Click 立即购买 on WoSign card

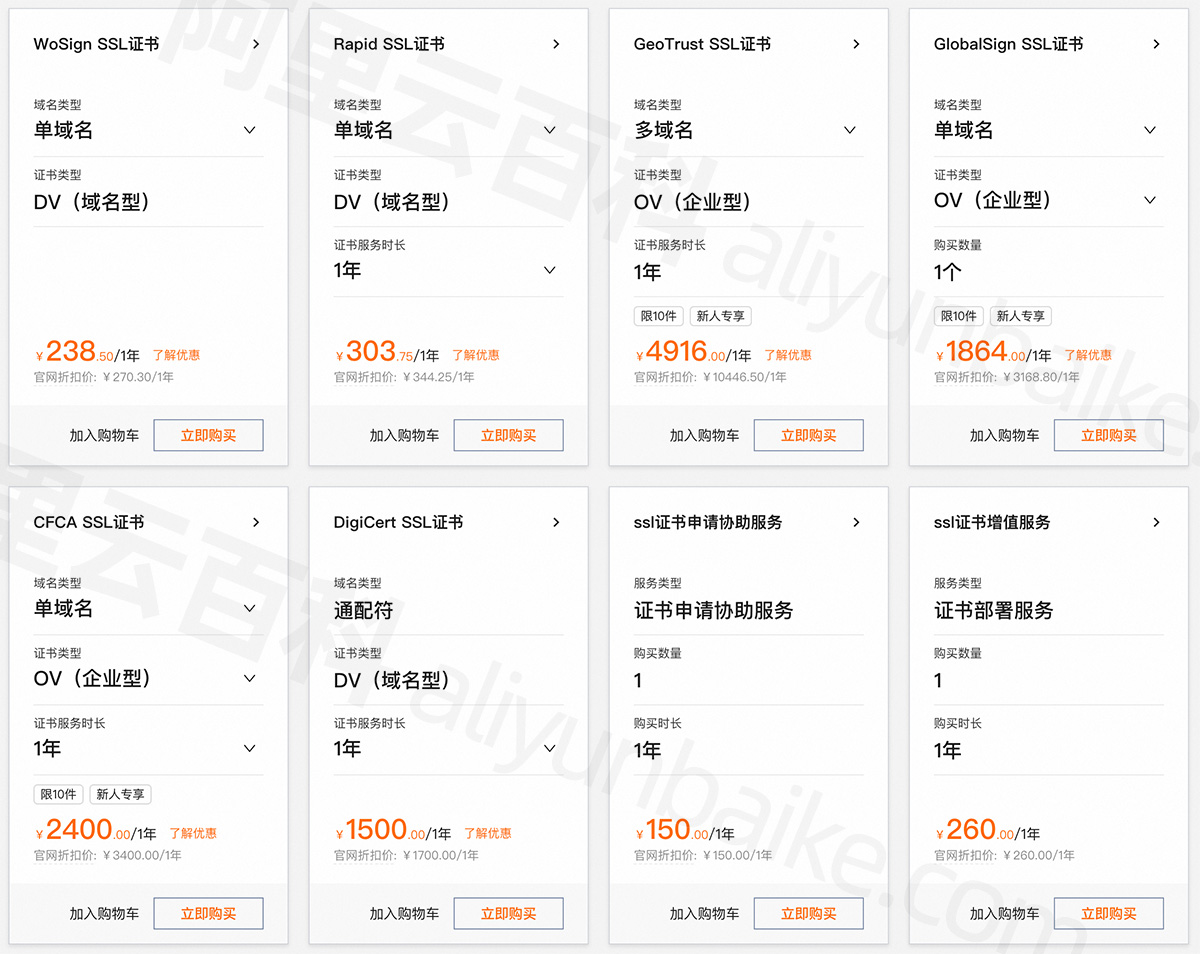(x=208, y=435)
